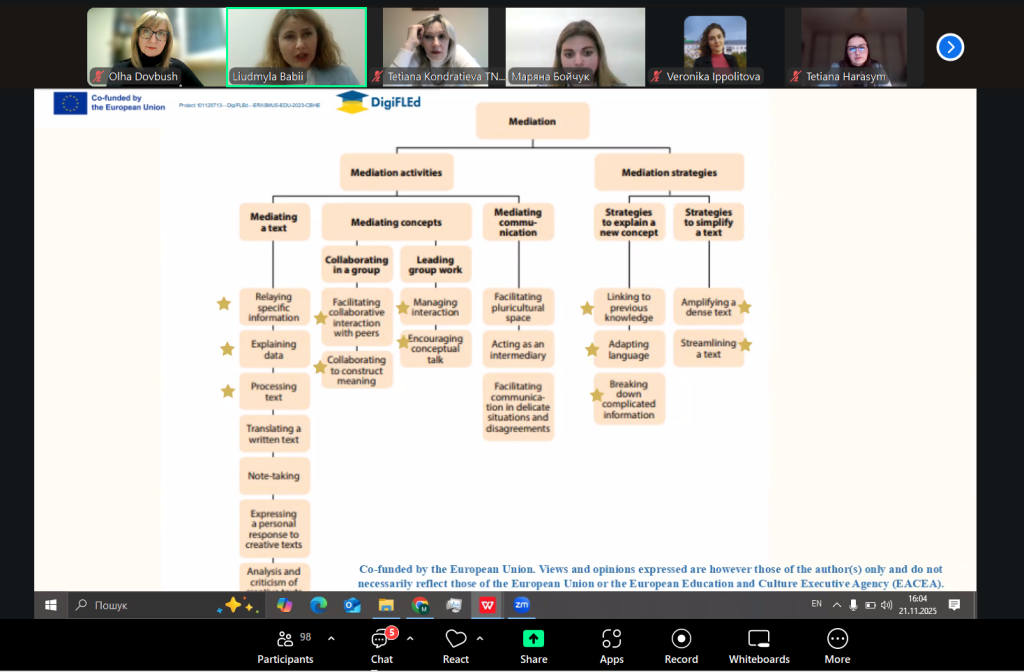Open the Windows notification center icon
Image resolution: width=1024 pixels, height=672 pixels.
tap(954, 605)
